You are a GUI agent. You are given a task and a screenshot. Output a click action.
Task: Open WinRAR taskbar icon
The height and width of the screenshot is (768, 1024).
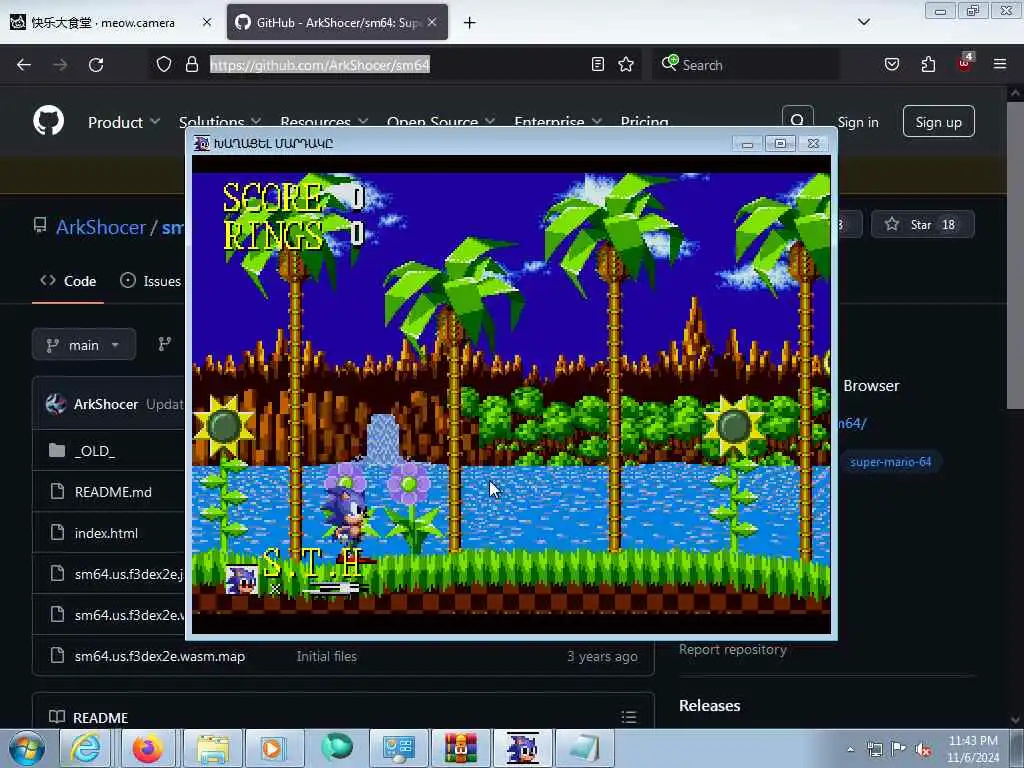pyautogui.click(x=461, y=748)
